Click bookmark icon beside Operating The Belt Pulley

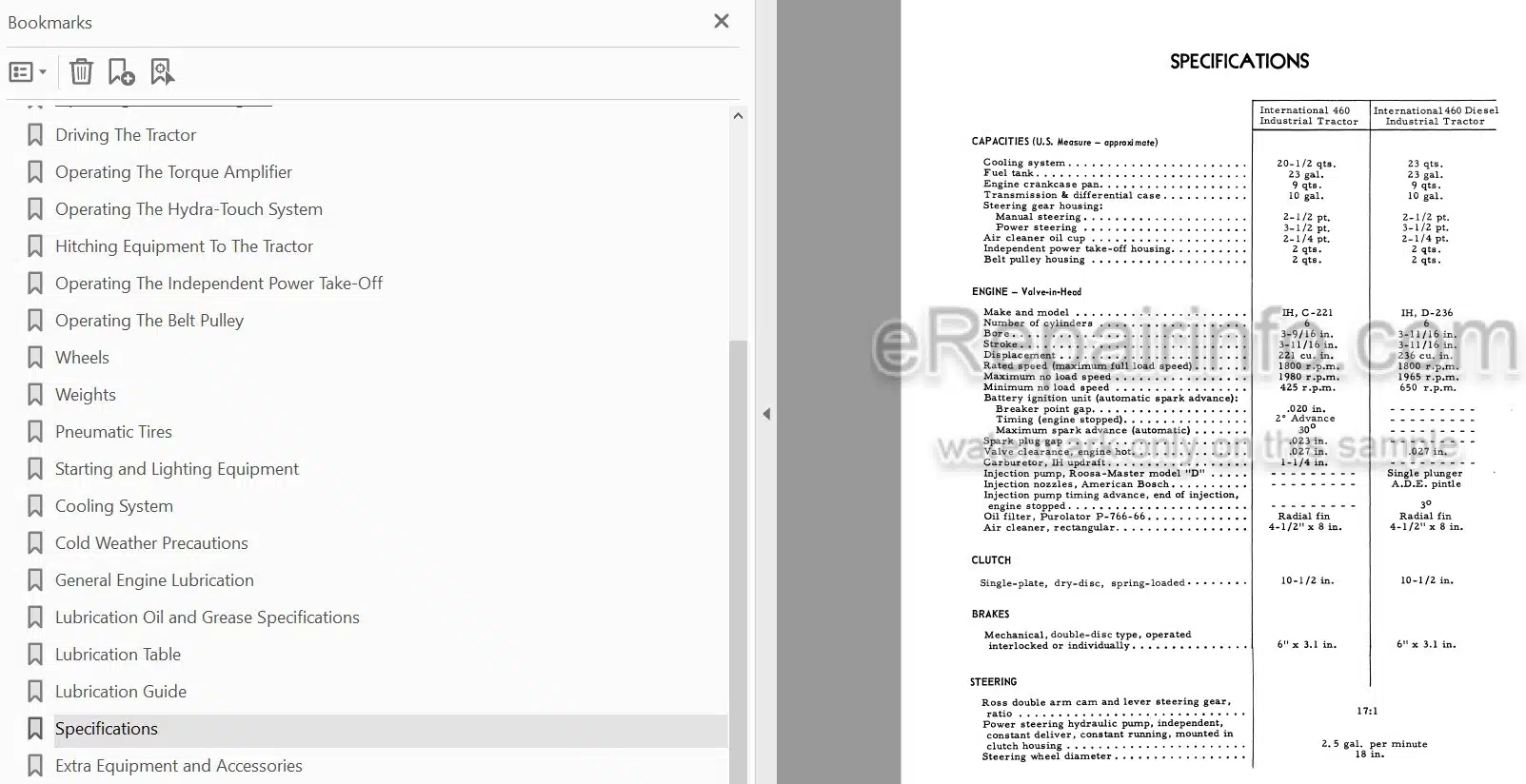[35, 321]
